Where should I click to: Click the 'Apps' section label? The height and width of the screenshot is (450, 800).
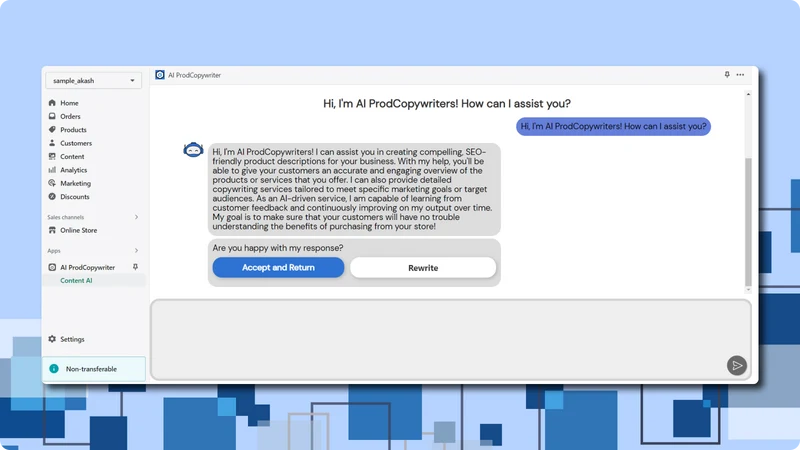coord(54,251)
